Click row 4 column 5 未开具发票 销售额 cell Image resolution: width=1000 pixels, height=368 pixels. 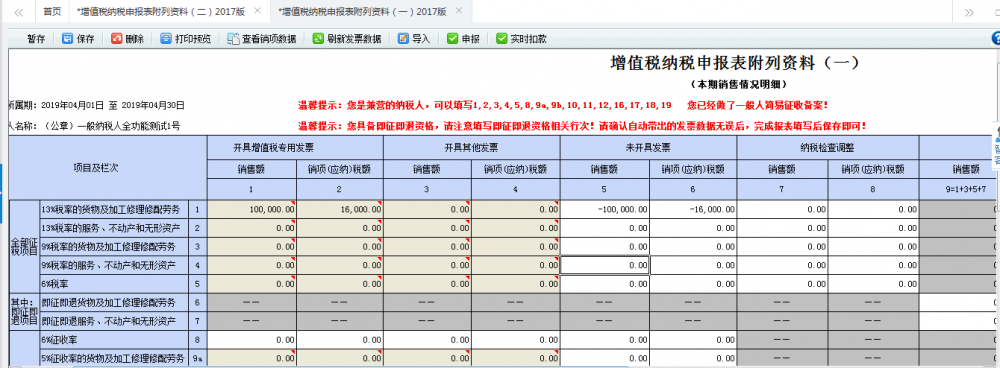[x=605, y=265]
